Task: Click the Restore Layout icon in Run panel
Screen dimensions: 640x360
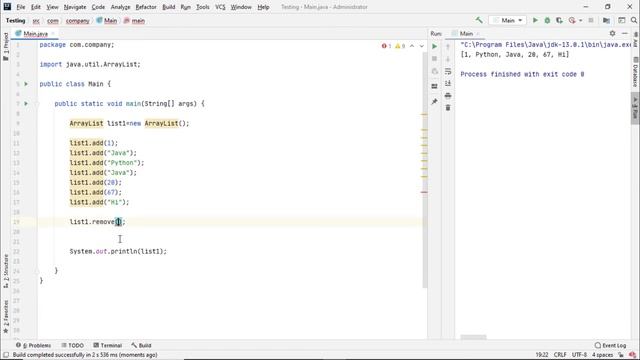Action: point(434,86)
